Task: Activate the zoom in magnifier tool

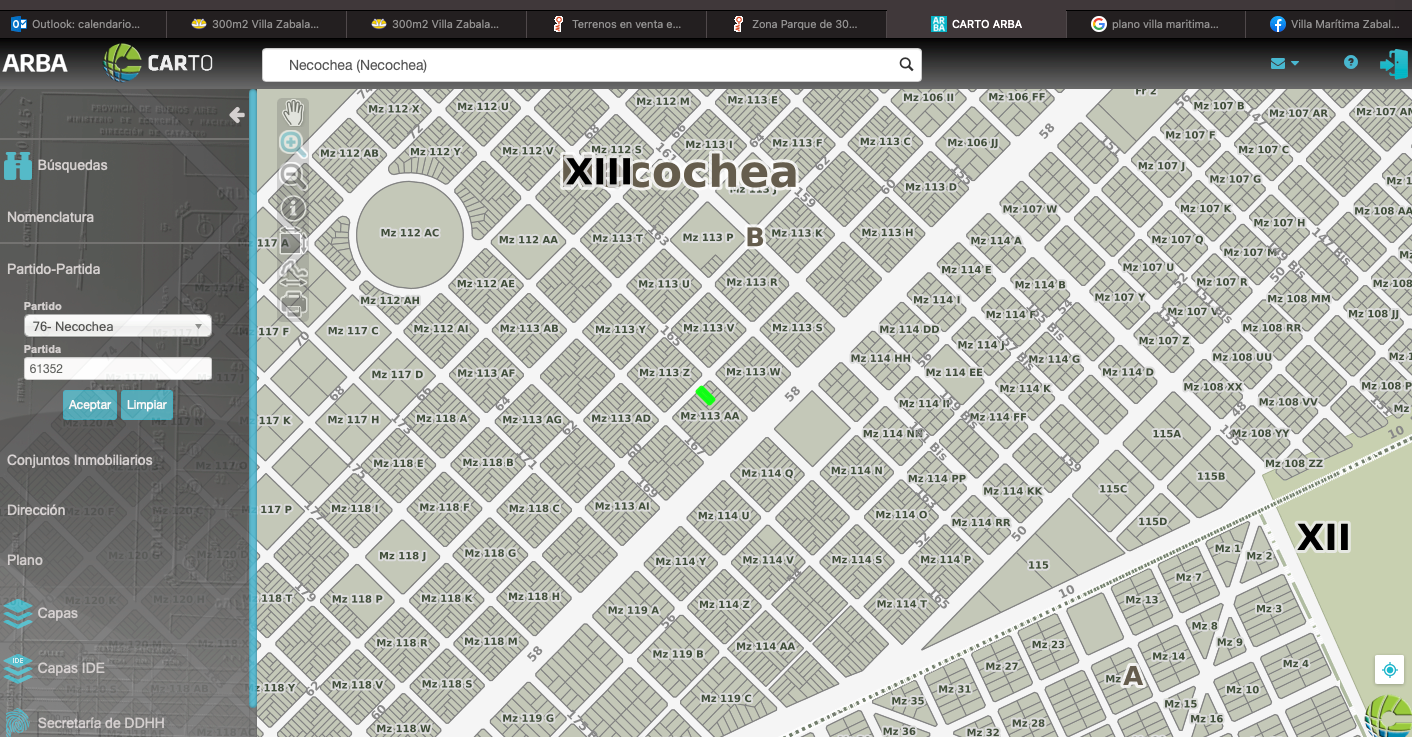Action: click(293, 144)
